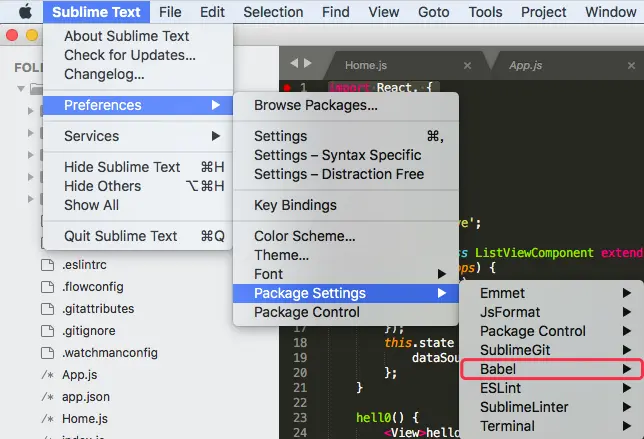Expand the Services submenu
This screenshot has width=644, height=439.
138,136
